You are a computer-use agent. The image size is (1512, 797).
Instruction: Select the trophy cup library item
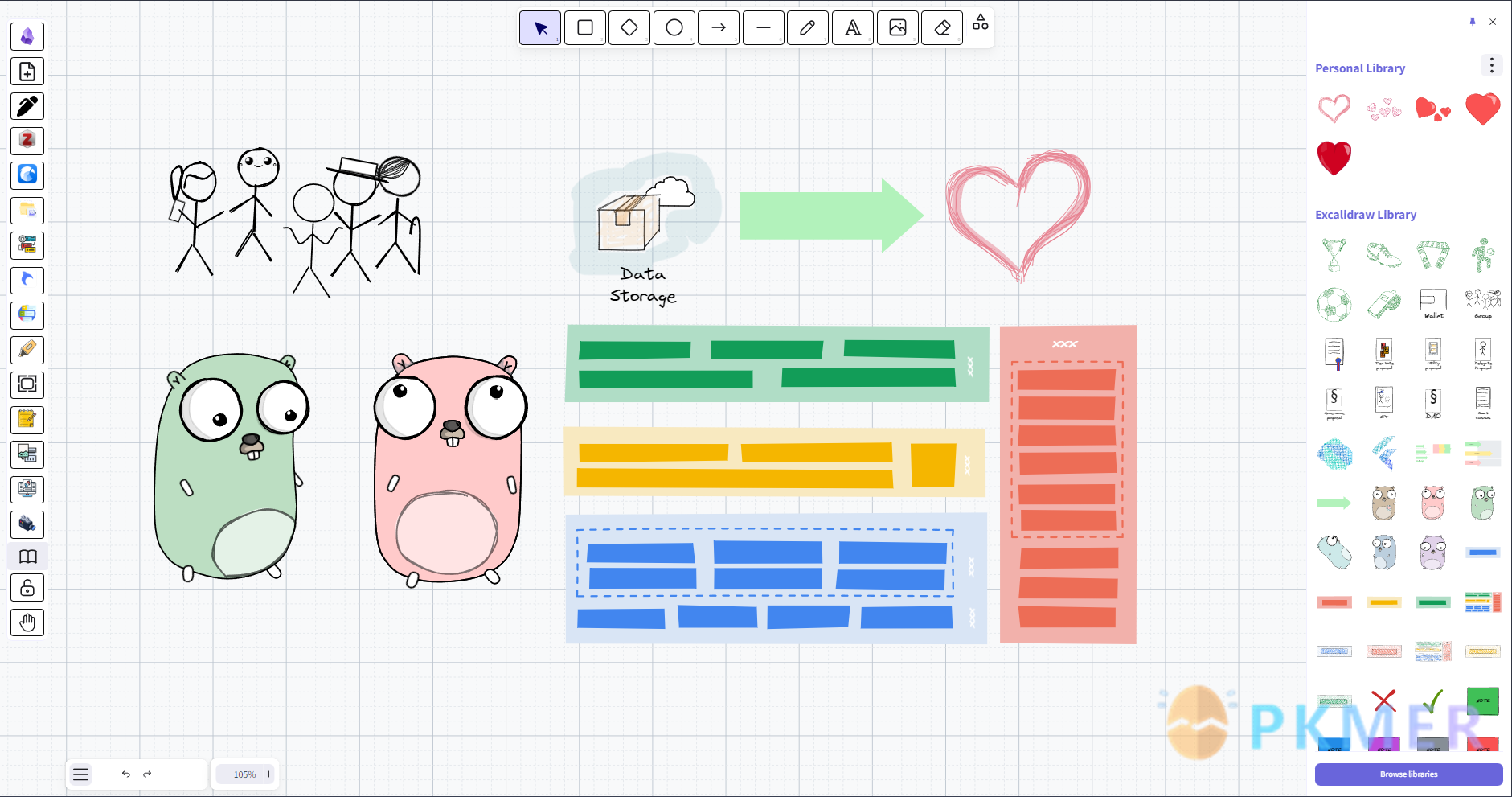coord(1334,255)
